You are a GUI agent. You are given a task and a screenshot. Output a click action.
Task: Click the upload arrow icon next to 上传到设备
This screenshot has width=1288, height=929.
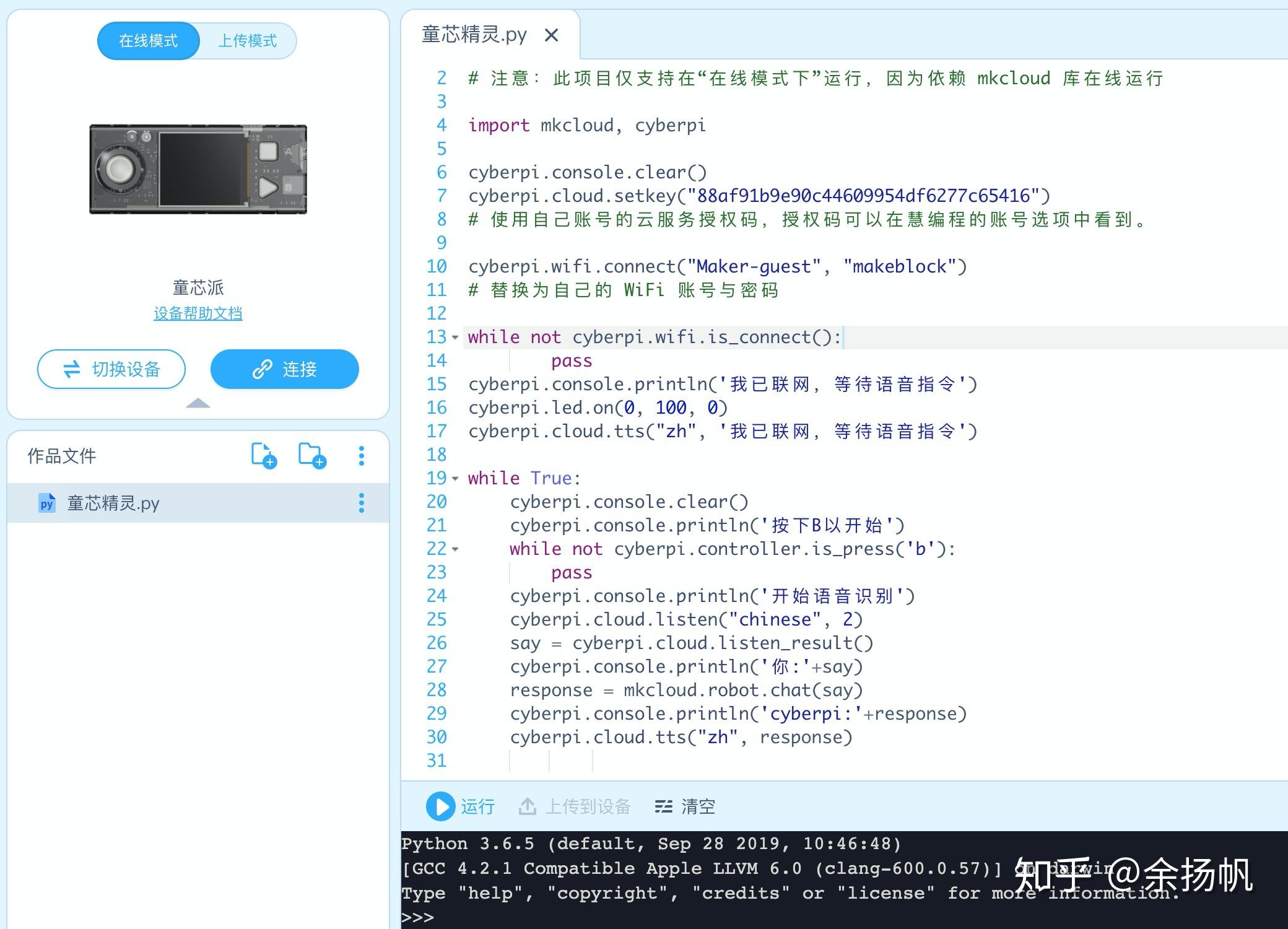pyautogui.click(x=529, y=806)
